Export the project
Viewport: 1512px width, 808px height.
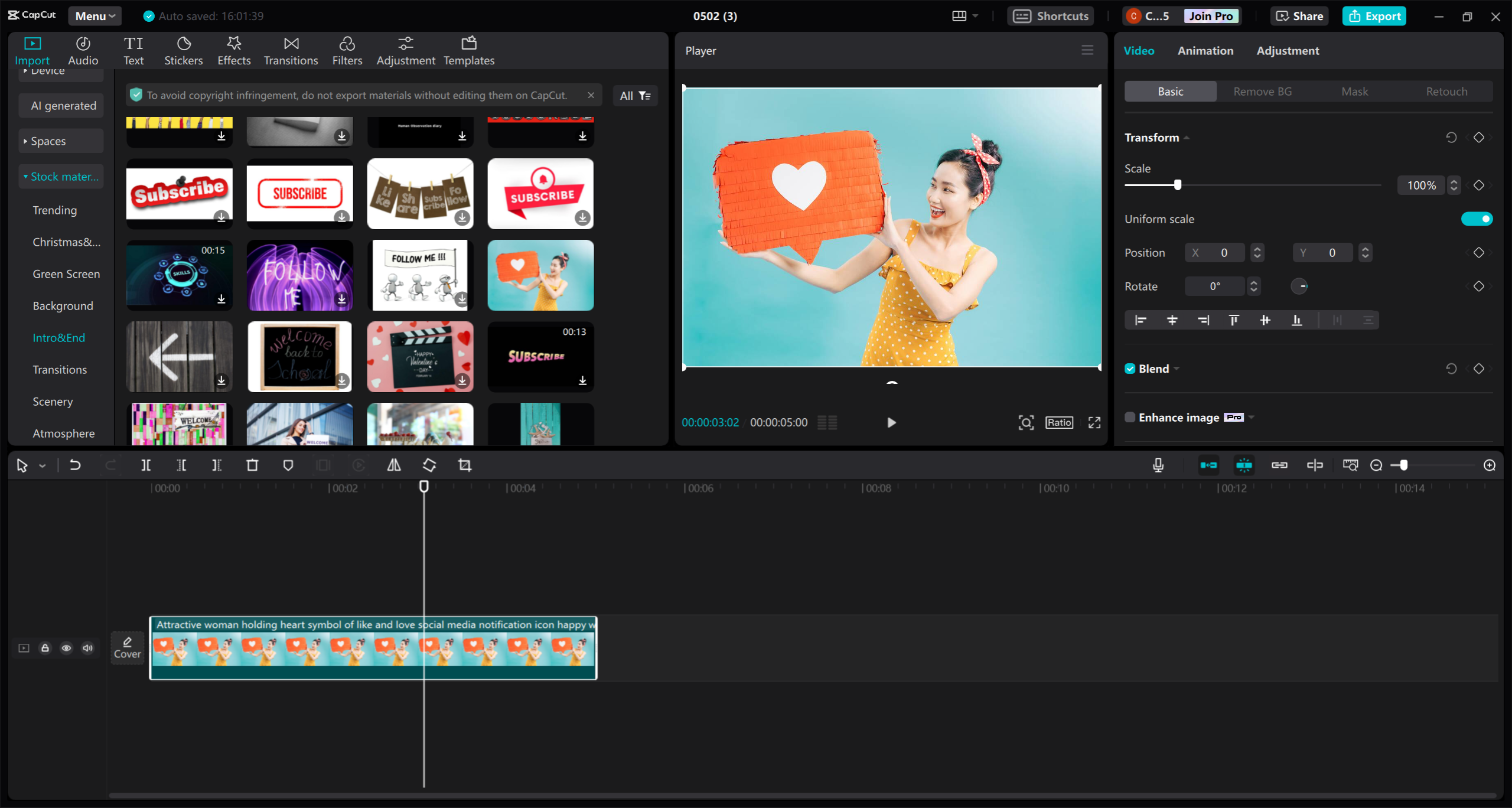tap(1374, 16)
